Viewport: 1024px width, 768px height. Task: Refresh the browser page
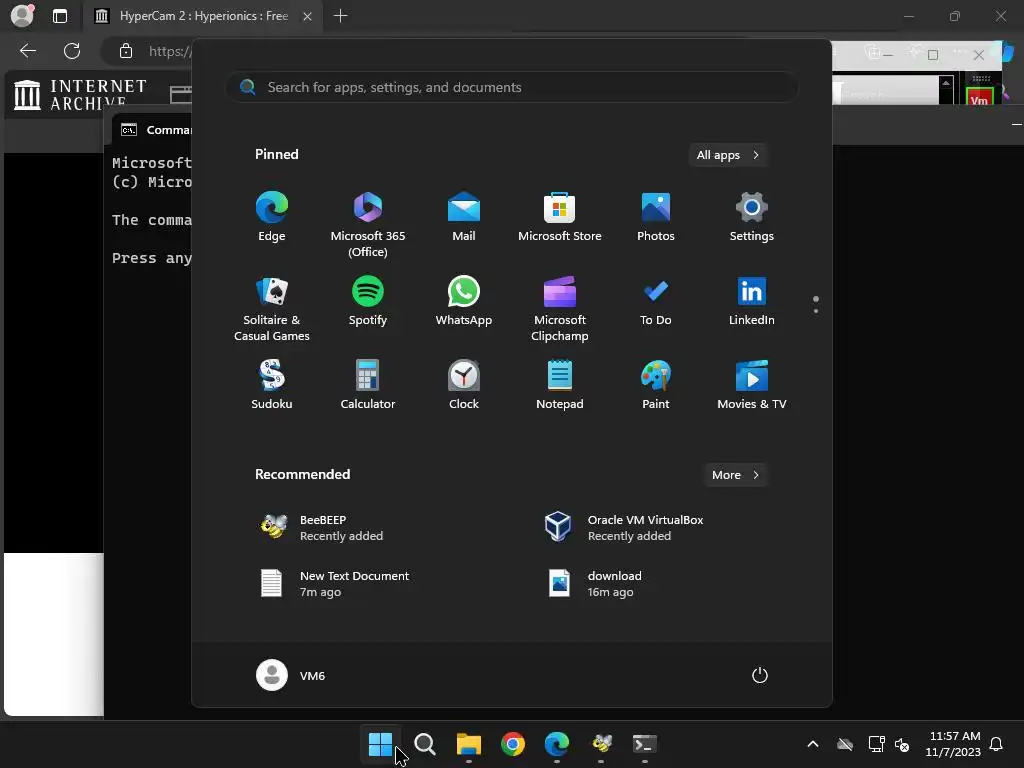[72, 51]
